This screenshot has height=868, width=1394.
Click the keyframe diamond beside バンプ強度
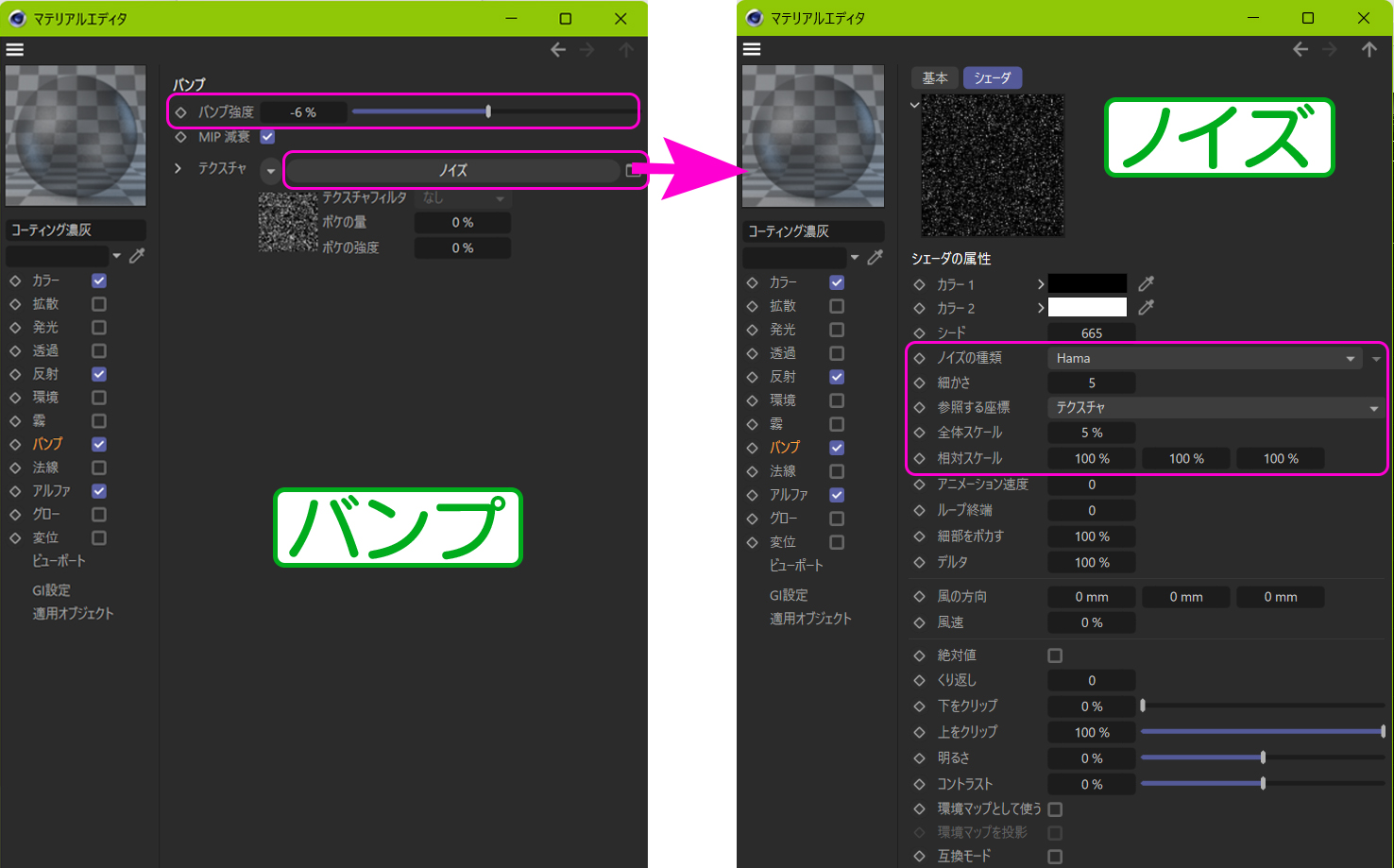181,112
